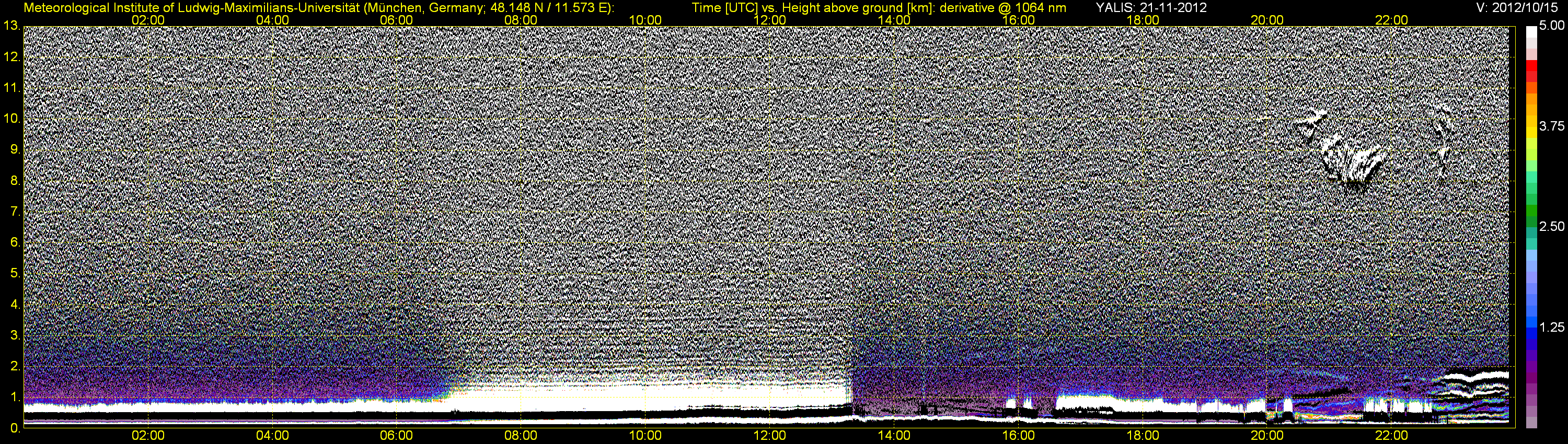
Task: Click the '08:00' label on the top time axis
Action: click(x=522, y=20)
